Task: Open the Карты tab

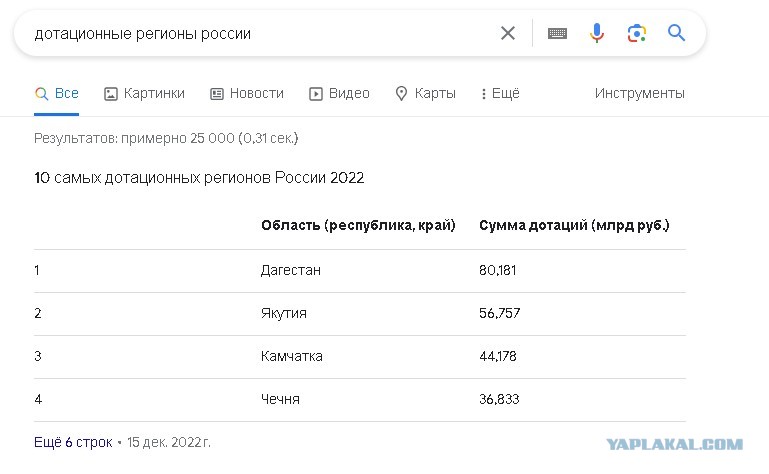Action: click(x=425, y=93)
